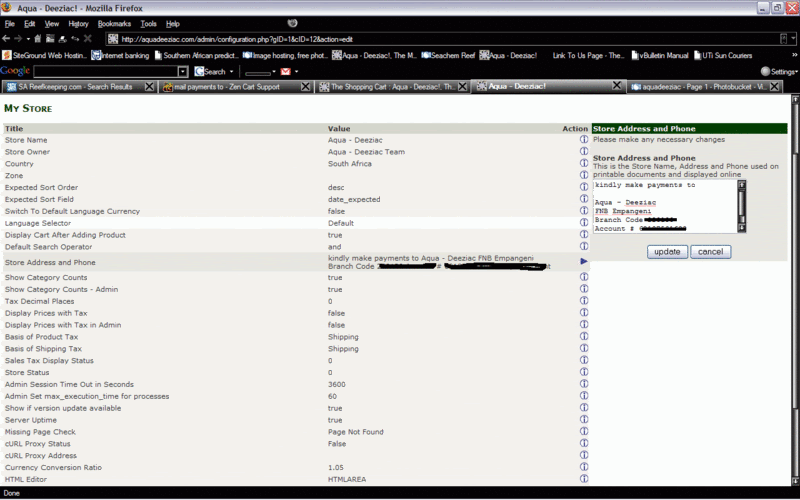Open the Google toolbar Settings dropdown
This screenshot has width=800, height=500.
click(x=779, y=71)
